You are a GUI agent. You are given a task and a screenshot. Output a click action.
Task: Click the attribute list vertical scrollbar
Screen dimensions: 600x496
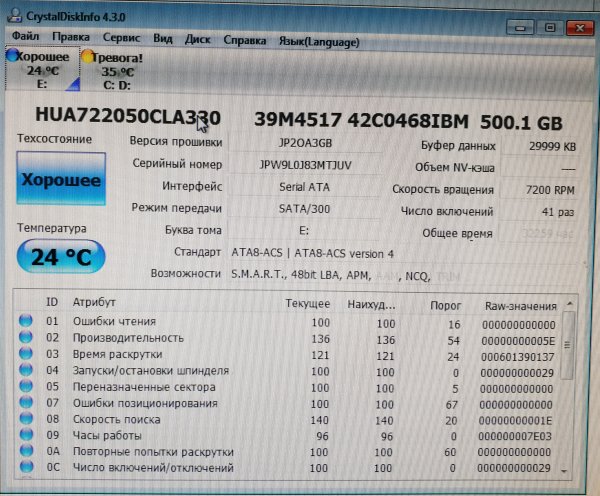coord(569,390)
